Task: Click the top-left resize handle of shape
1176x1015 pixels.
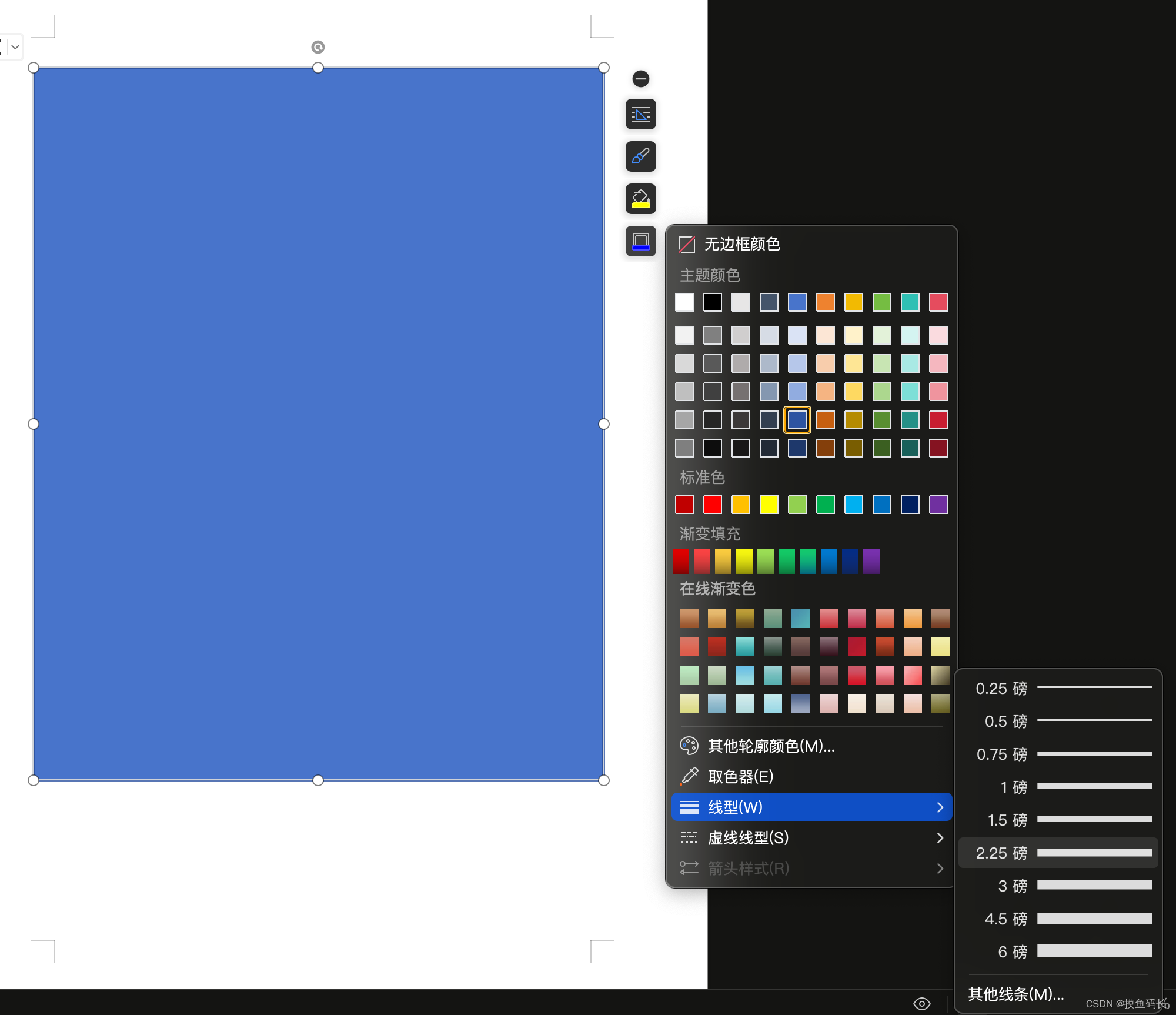Action: (x=34, y=68)
